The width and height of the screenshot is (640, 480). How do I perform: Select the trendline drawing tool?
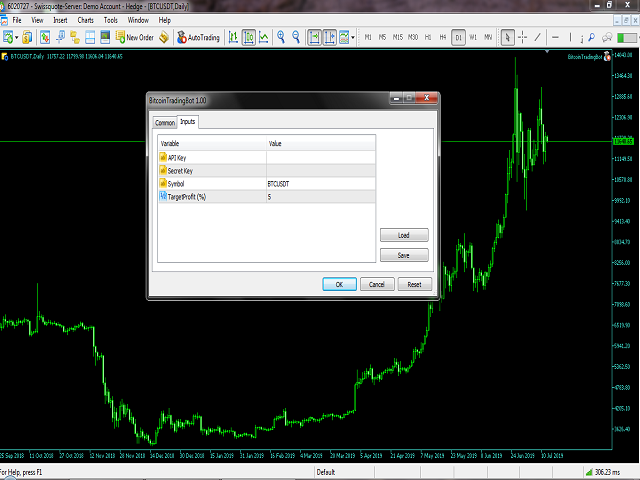[538, 37]
